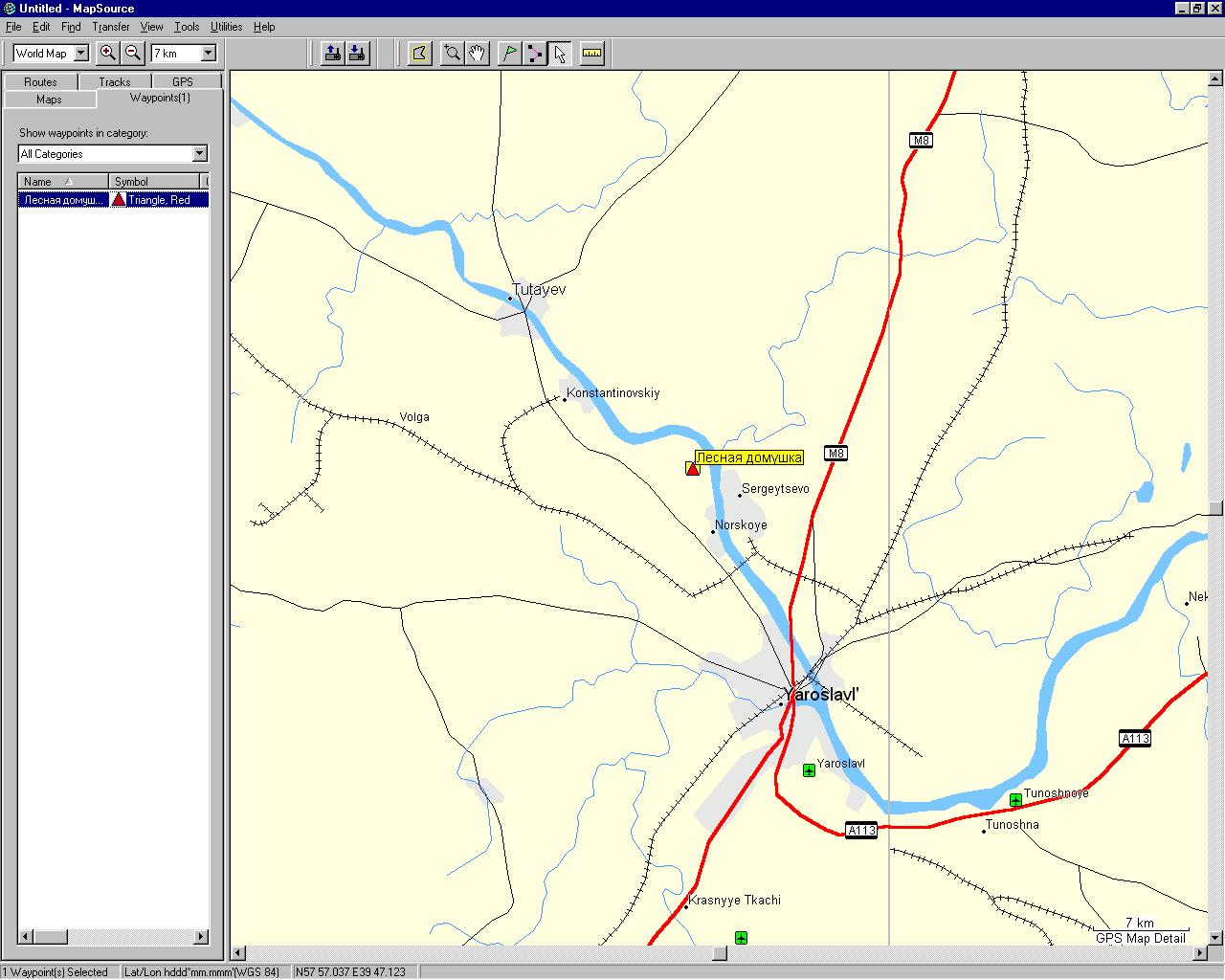Click the 1 Waypoint(s) Selected status text
The width and height of the screenshot is (1225, 980).
click(x=56, y=972)
